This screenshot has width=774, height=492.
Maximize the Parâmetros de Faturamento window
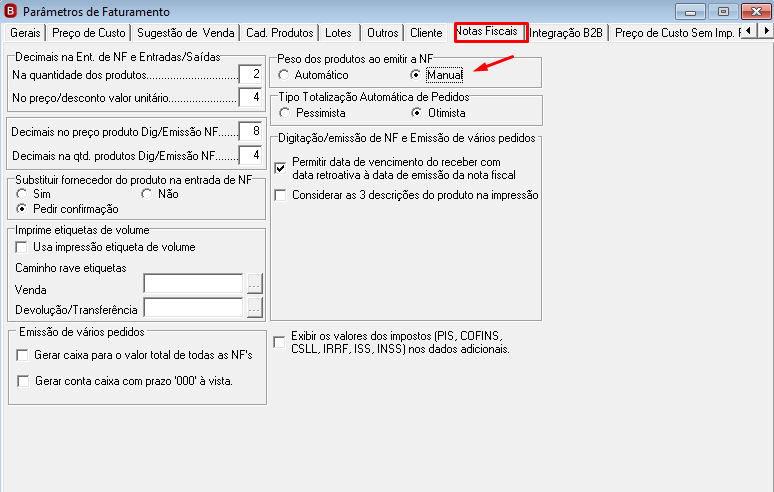723,11
